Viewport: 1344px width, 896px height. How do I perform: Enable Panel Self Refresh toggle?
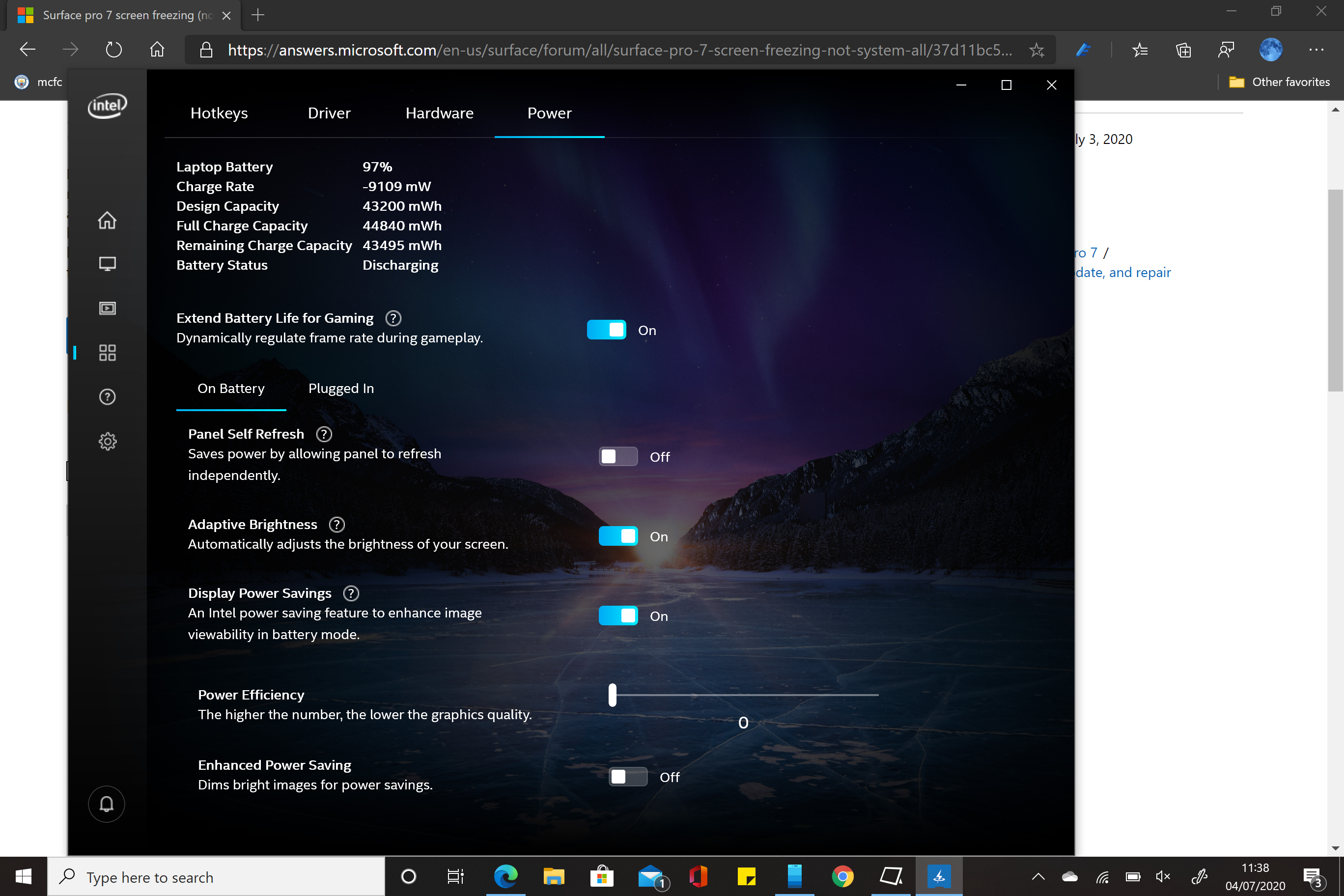pos(617,456)
